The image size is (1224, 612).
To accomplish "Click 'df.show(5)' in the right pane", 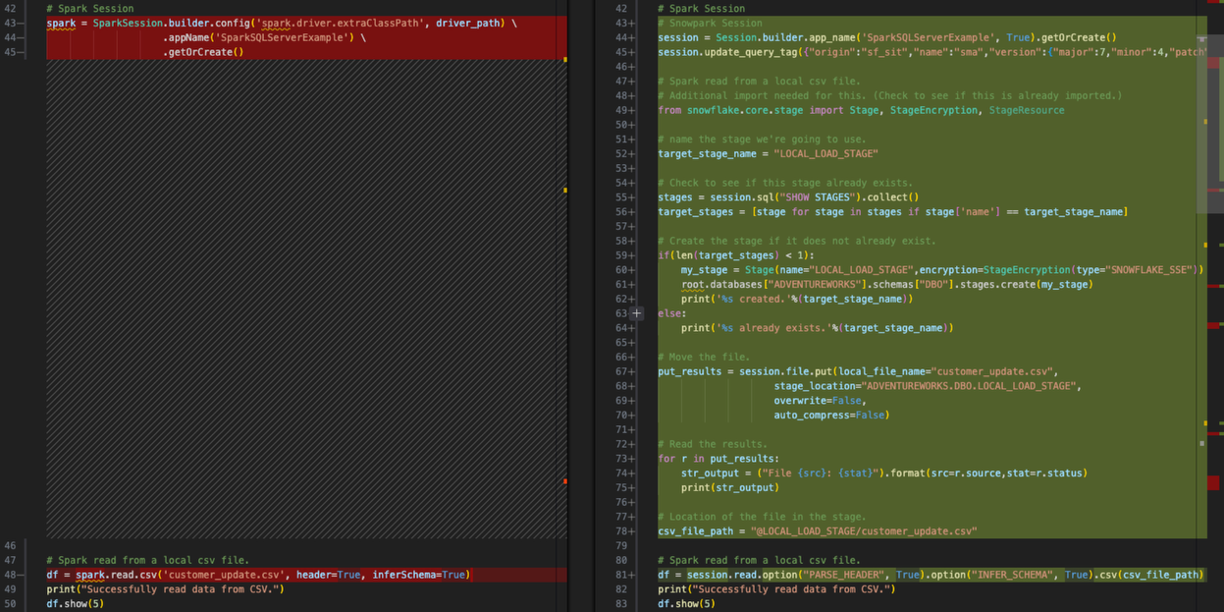I will 687,604.
